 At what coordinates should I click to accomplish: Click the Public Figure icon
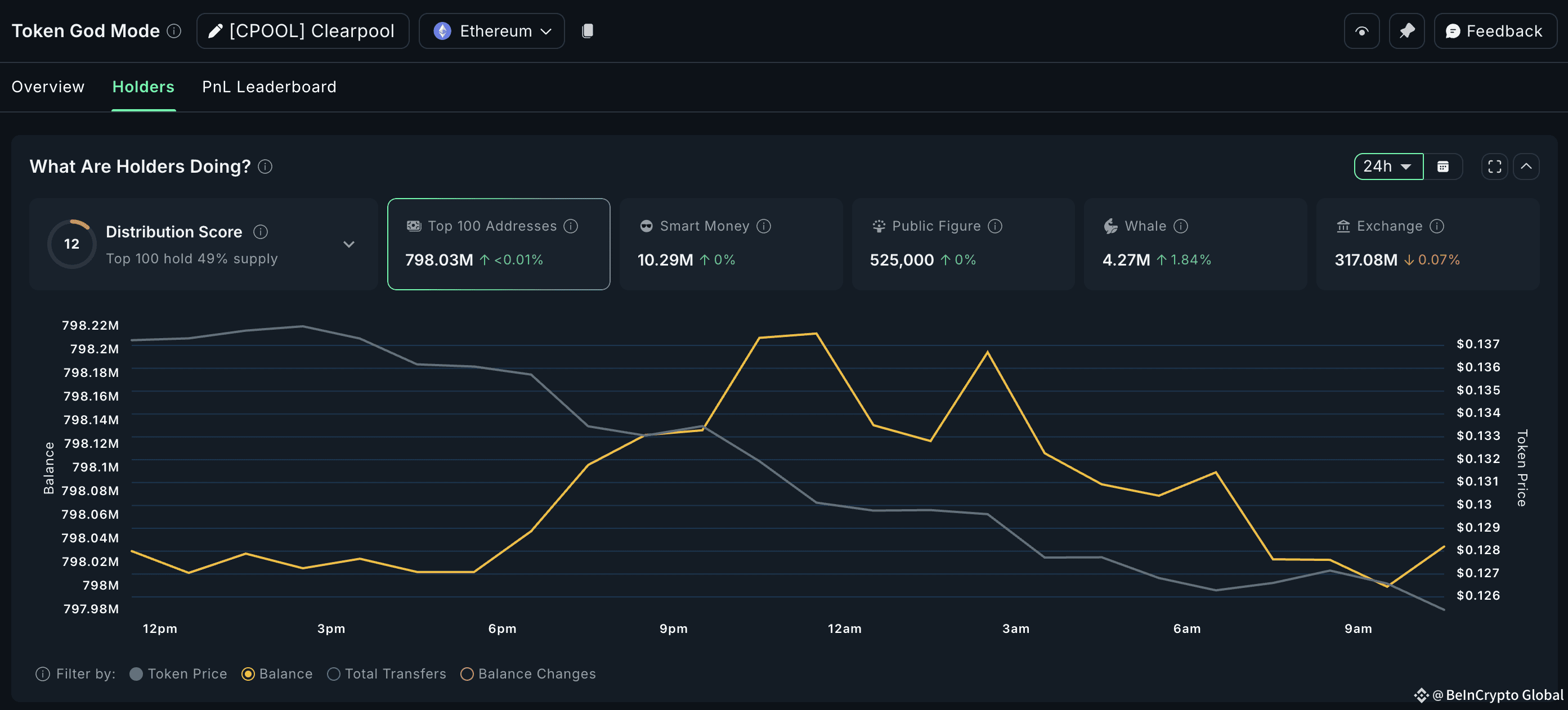[x=879, y=226]
